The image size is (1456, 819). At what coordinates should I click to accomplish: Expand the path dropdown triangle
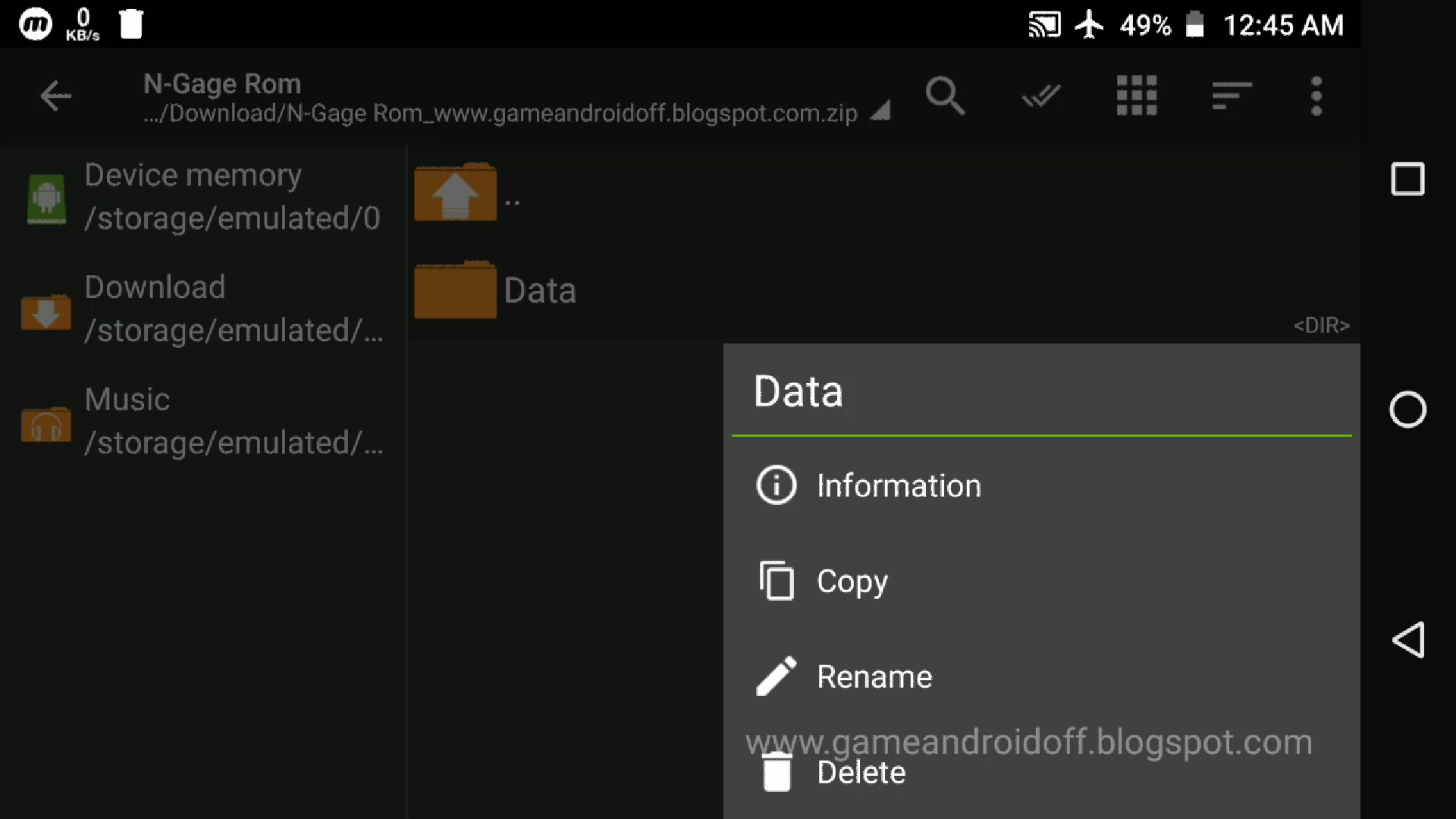(880, 112)
